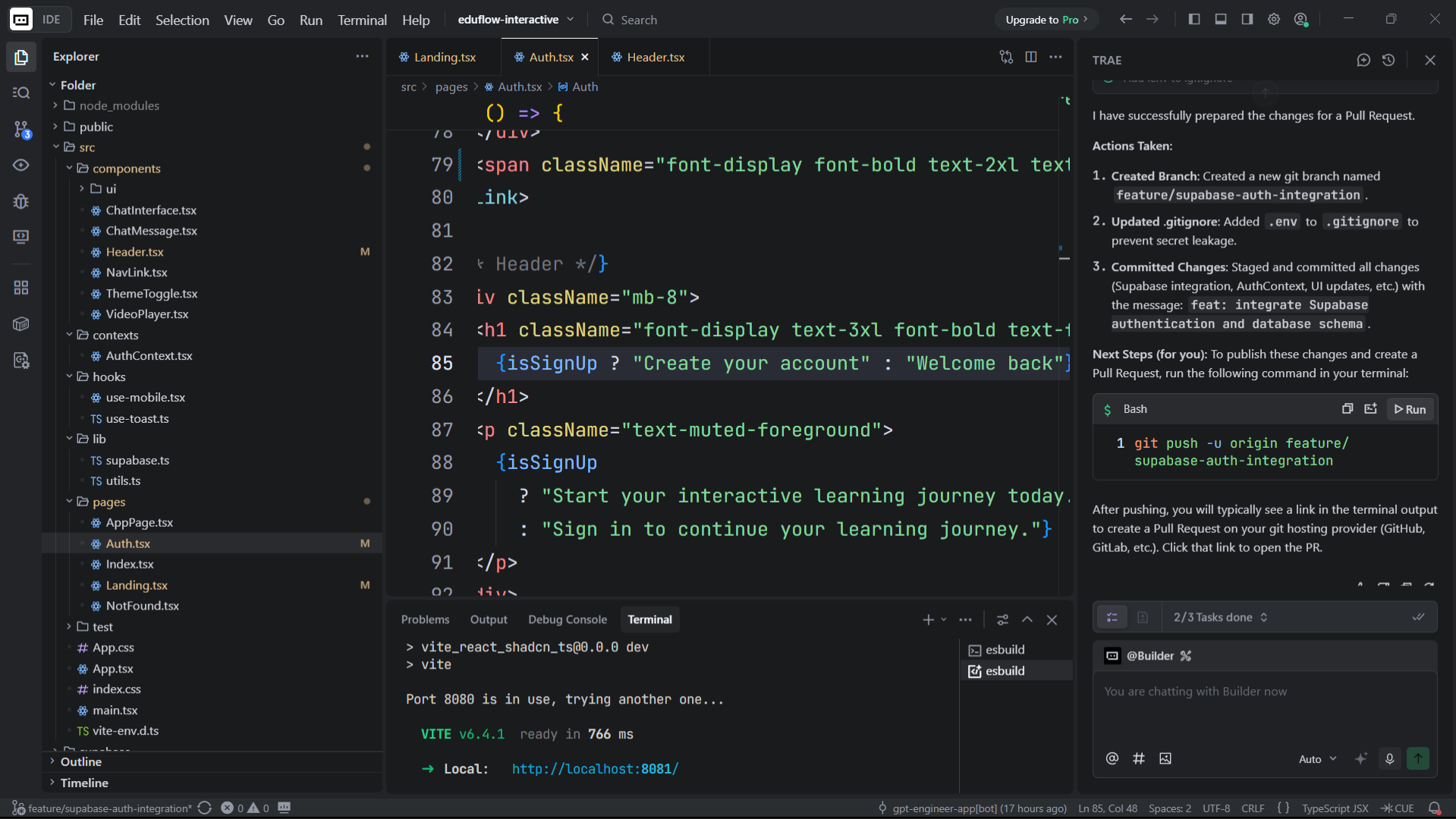
Task: Start a new chat in TRAE panel
Action: tap(1363, 60)
